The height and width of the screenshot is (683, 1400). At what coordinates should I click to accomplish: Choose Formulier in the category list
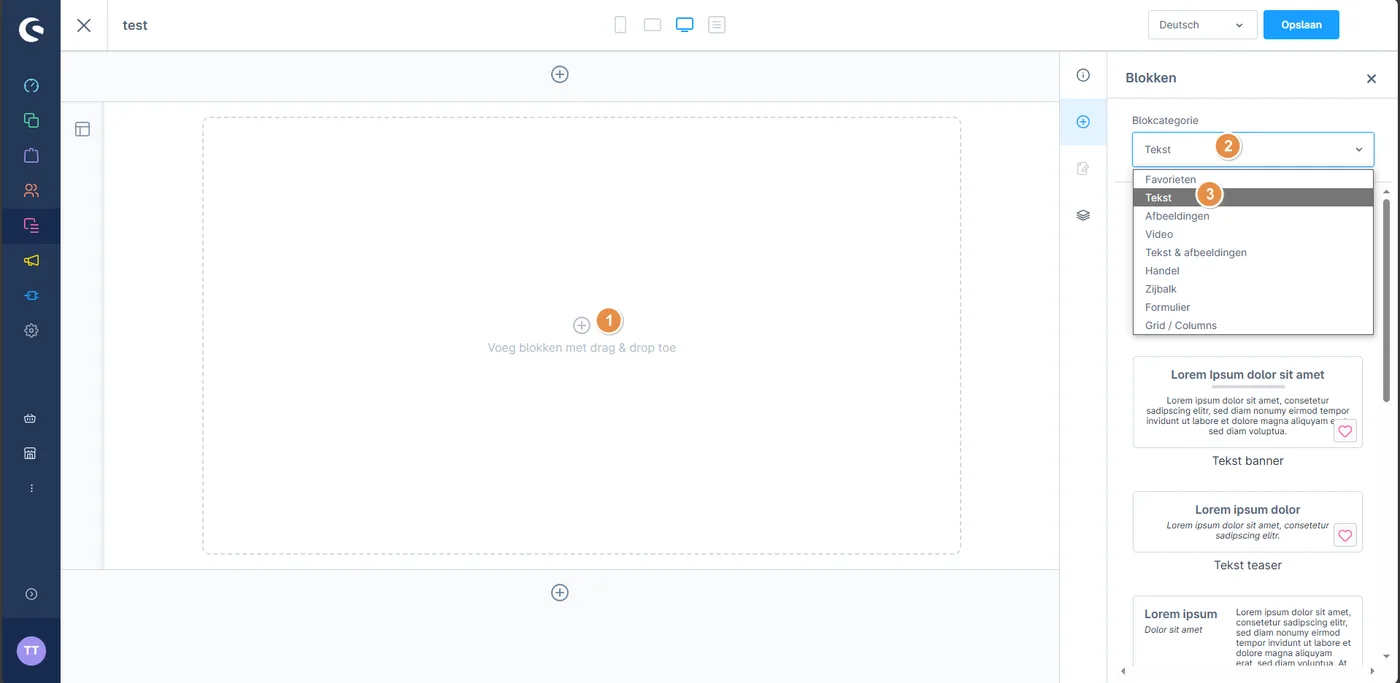tap(1253, 307)
